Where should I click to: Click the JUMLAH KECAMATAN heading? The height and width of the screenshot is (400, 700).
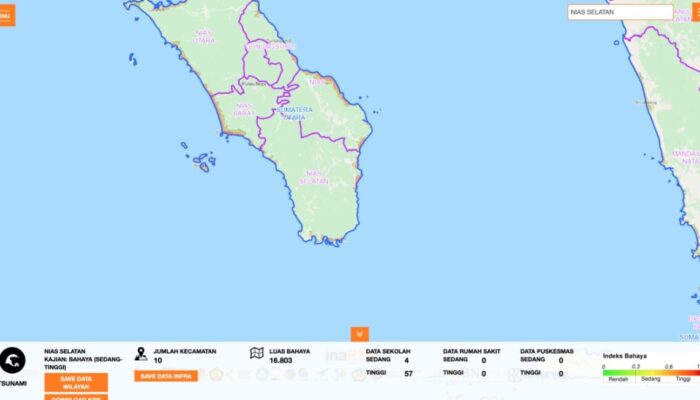point(185,351)
